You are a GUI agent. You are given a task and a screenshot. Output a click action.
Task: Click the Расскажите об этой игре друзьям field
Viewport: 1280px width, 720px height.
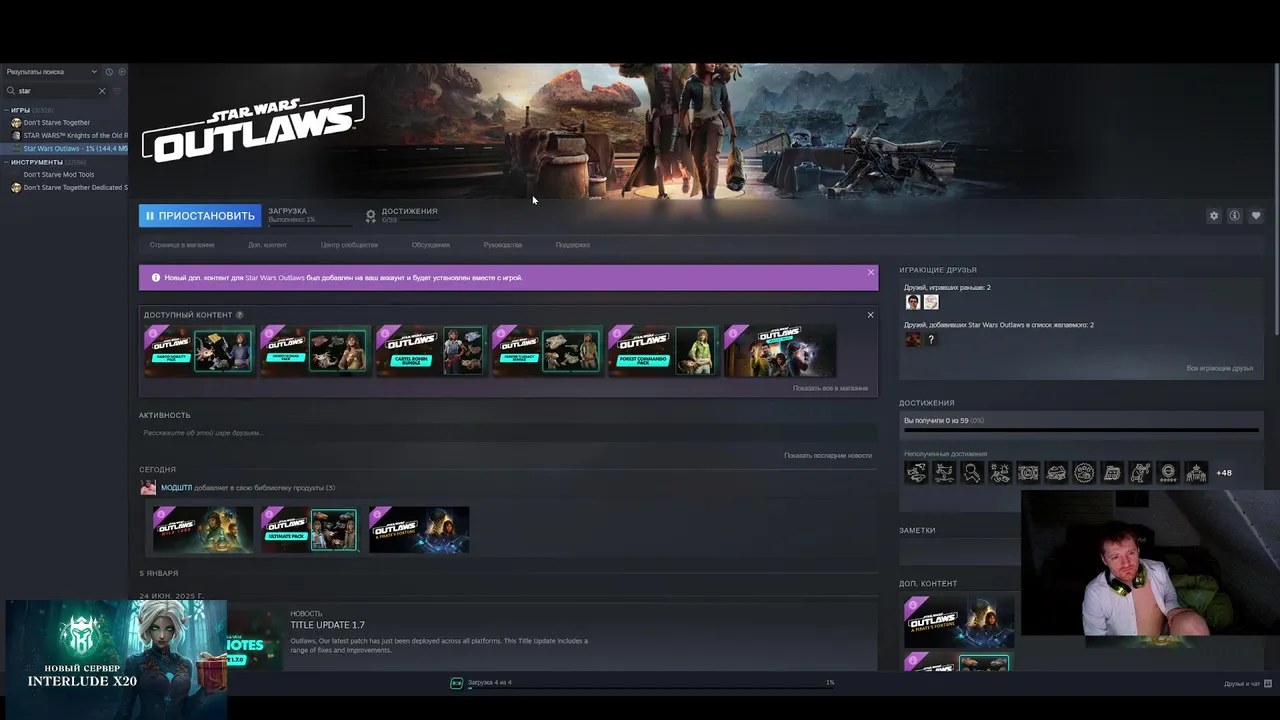pos(508,433)
